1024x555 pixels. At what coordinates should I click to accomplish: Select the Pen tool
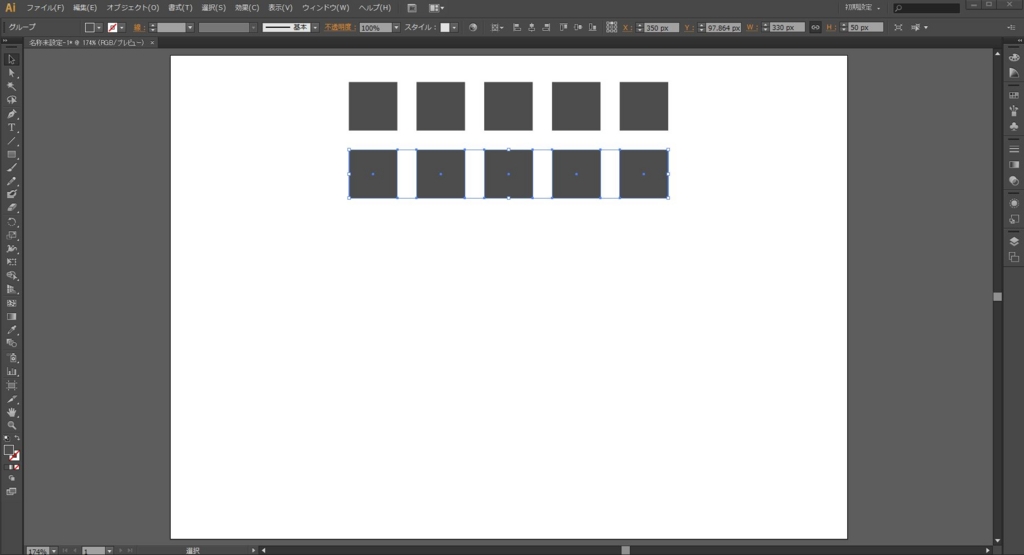(x=11, y=114)
